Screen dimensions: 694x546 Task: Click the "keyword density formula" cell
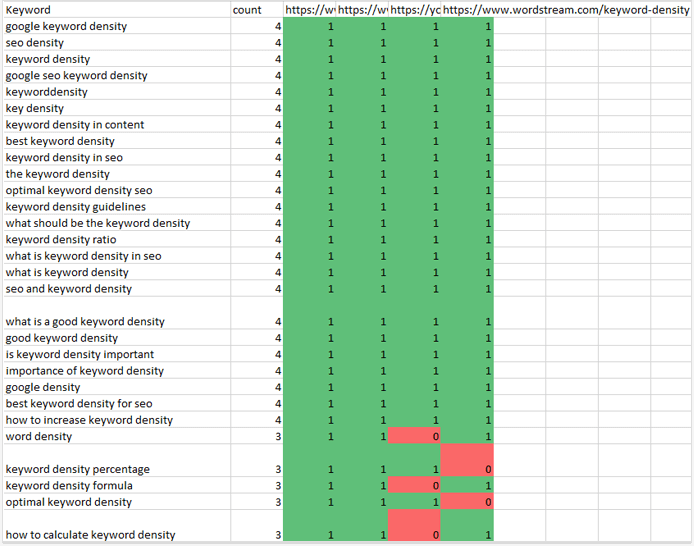point(117,485)
